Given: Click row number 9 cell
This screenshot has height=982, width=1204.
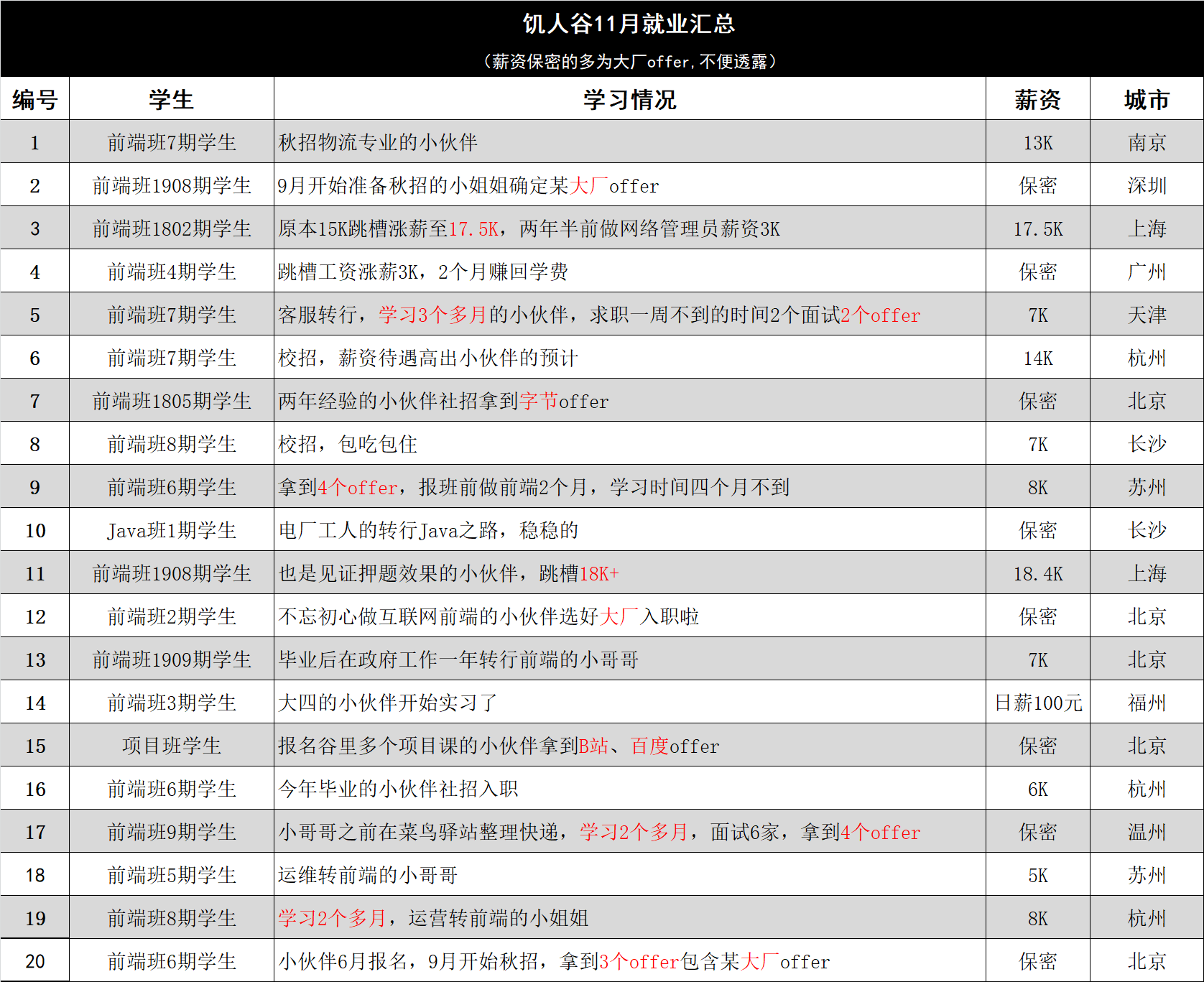Looking at the screenshot, I should (x=34, y=487).
